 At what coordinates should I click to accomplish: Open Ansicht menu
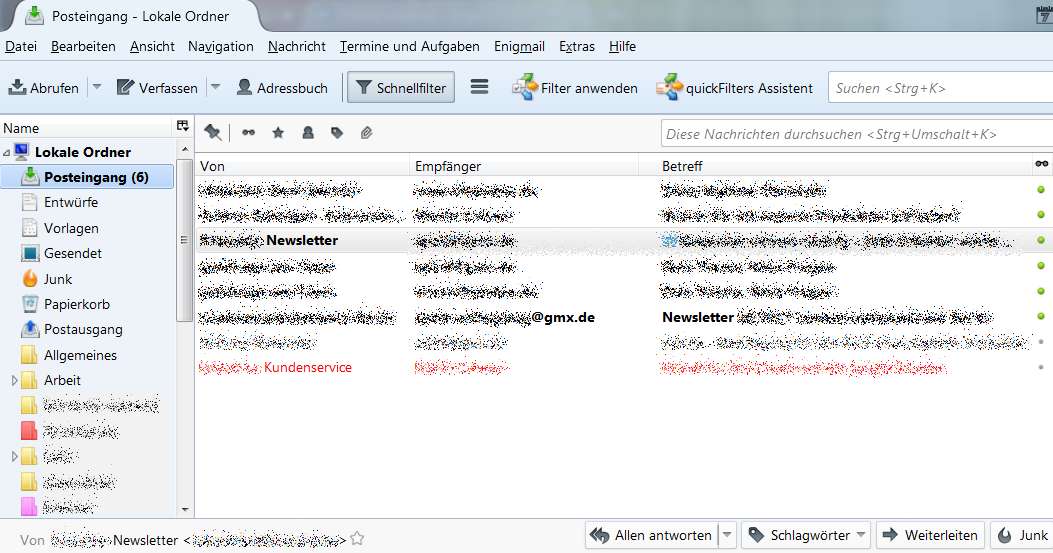152,46
